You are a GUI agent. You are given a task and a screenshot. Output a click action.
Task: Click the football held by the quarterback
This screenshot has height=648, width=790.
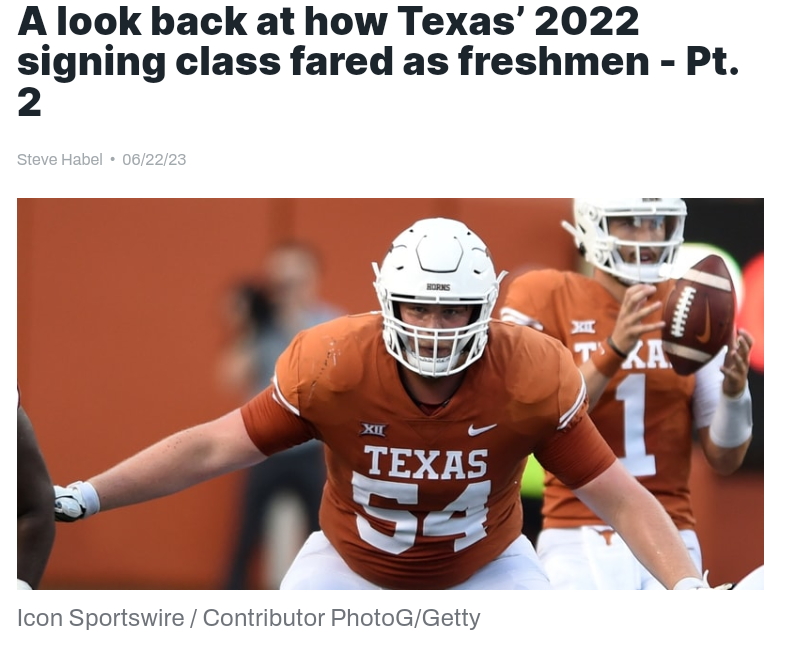coord(699,314)
